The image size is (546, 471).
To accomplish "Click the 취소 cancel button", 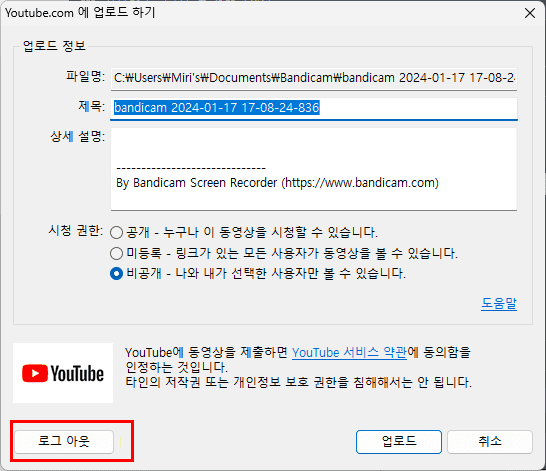I will tap(490, 441).
